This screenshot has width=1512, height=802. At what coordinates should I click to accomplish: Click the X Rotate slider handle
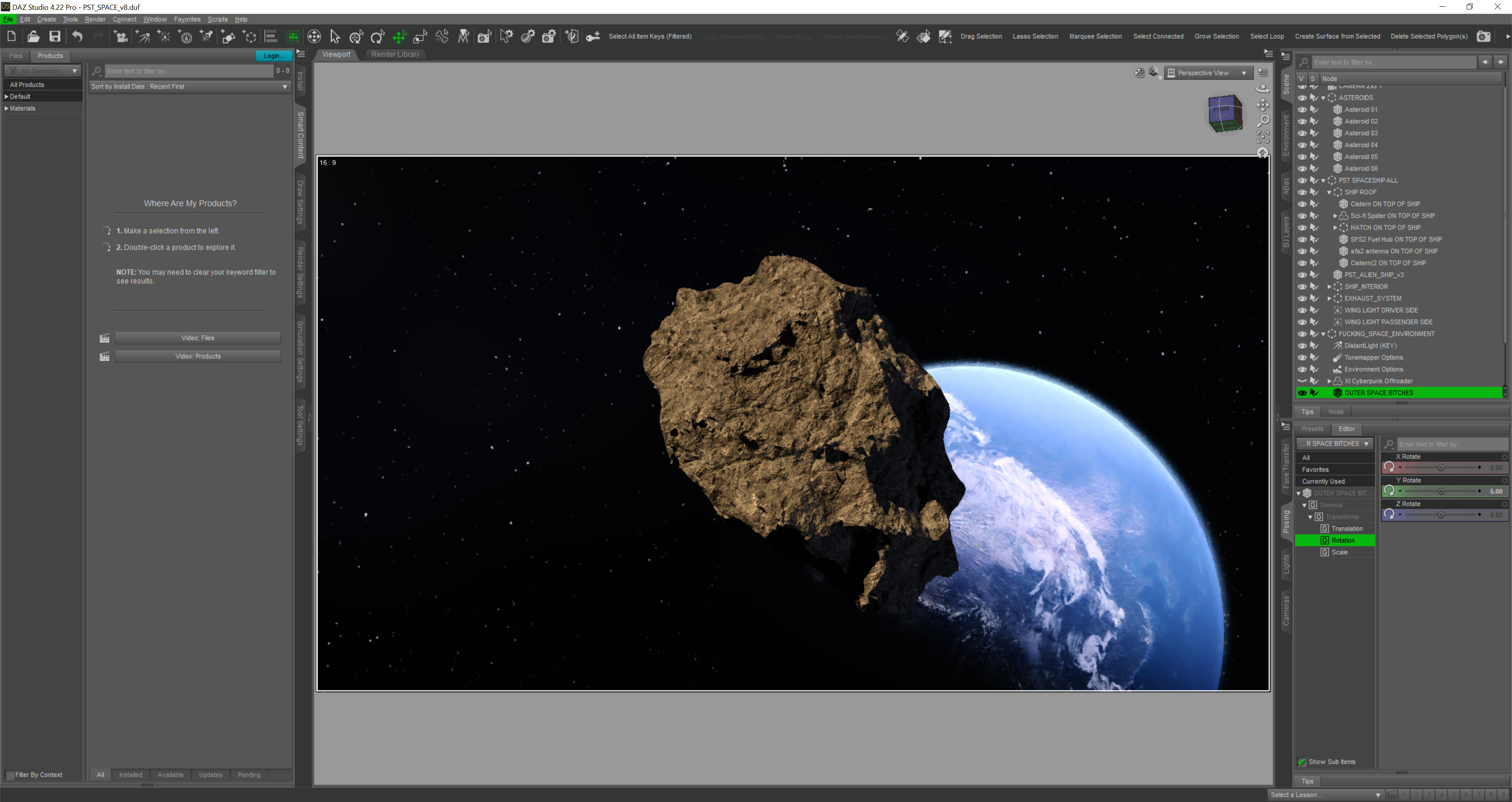[x=1440, y=468]
